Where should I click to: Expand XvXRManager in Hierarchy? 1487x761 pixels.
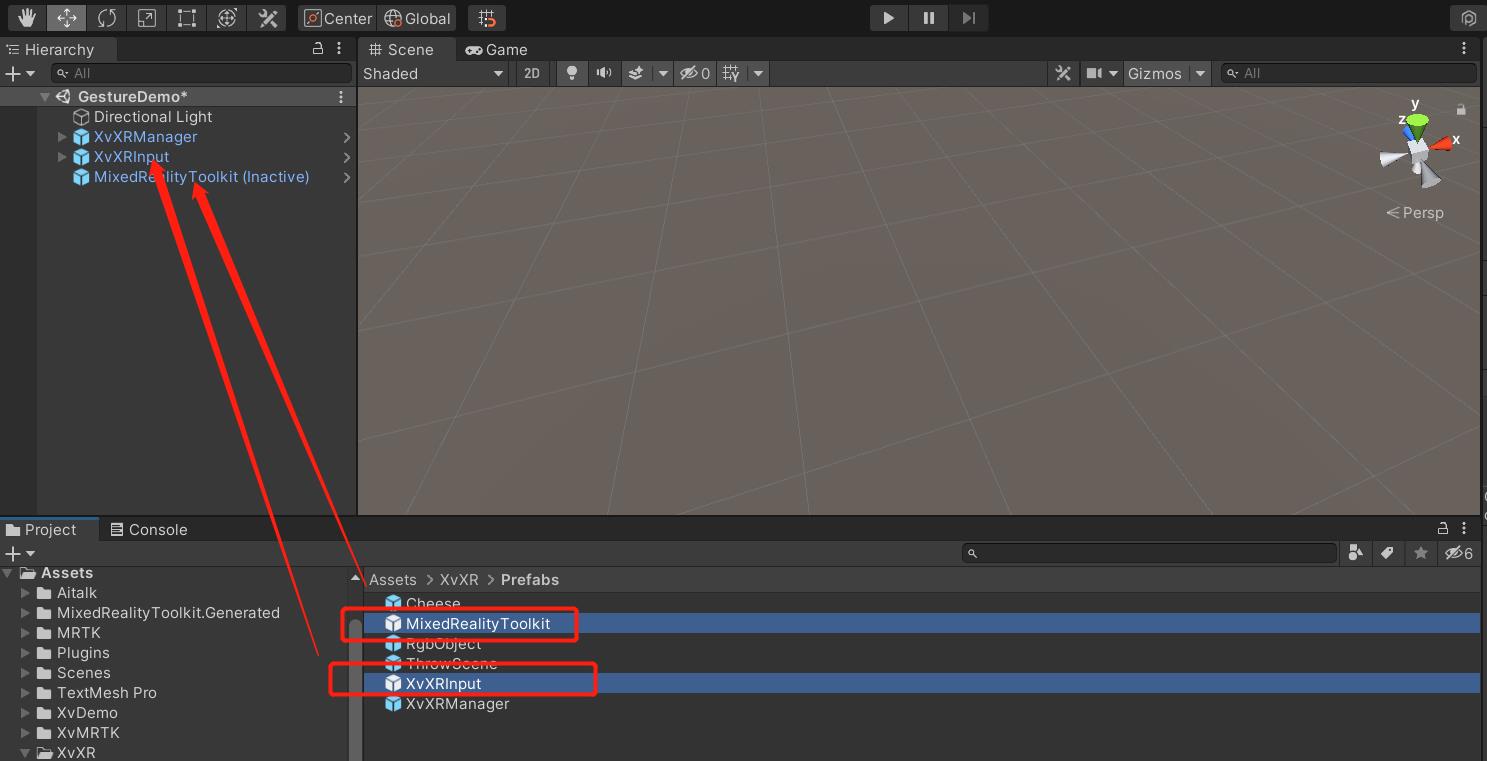click(62, 137)
